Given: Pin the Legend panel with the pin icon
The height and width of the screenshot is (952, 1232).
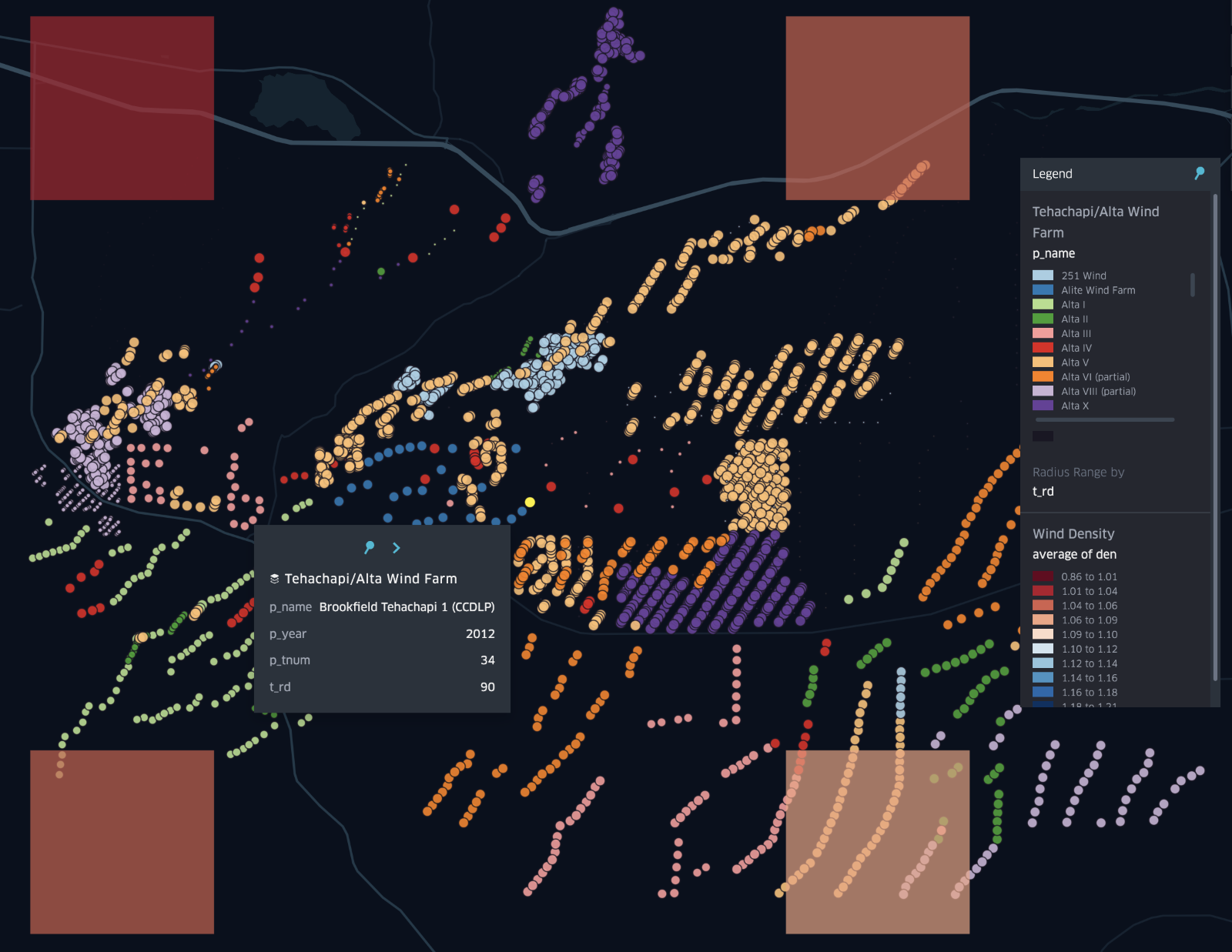Looking at the screenshot, I should point(1199,173).
